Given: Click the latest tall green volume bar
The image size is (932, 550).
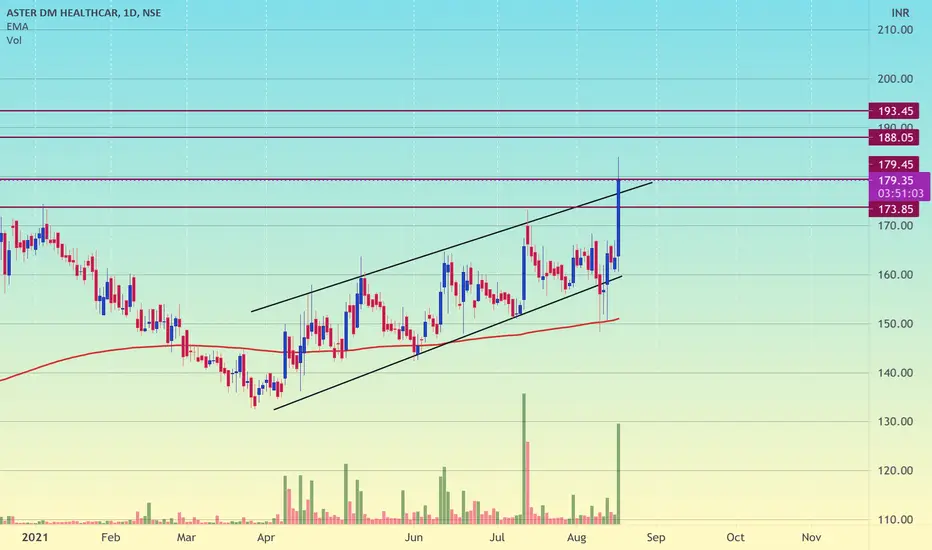Looking at the screenshot, I should (x=618, y=473).
